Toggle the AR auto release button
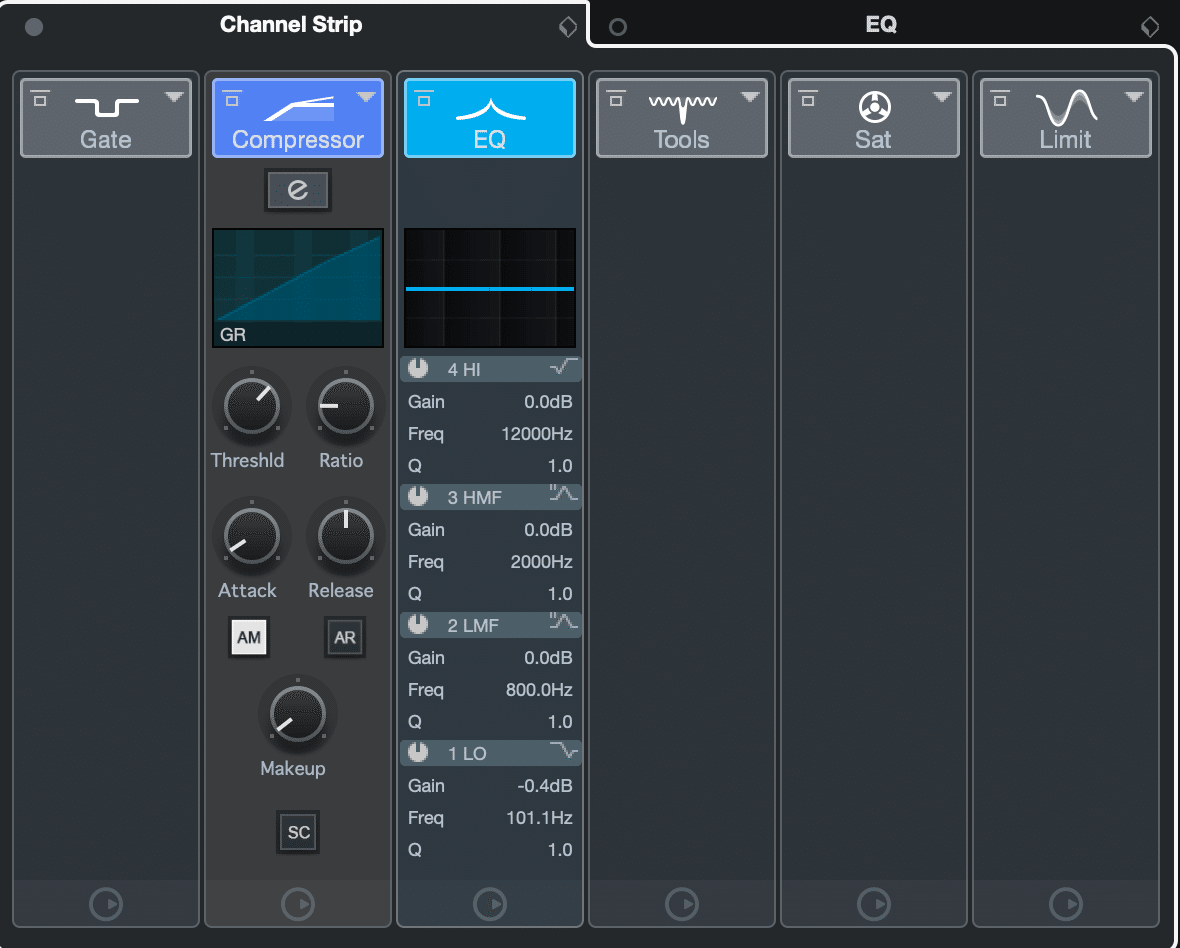 click(345, 638)
